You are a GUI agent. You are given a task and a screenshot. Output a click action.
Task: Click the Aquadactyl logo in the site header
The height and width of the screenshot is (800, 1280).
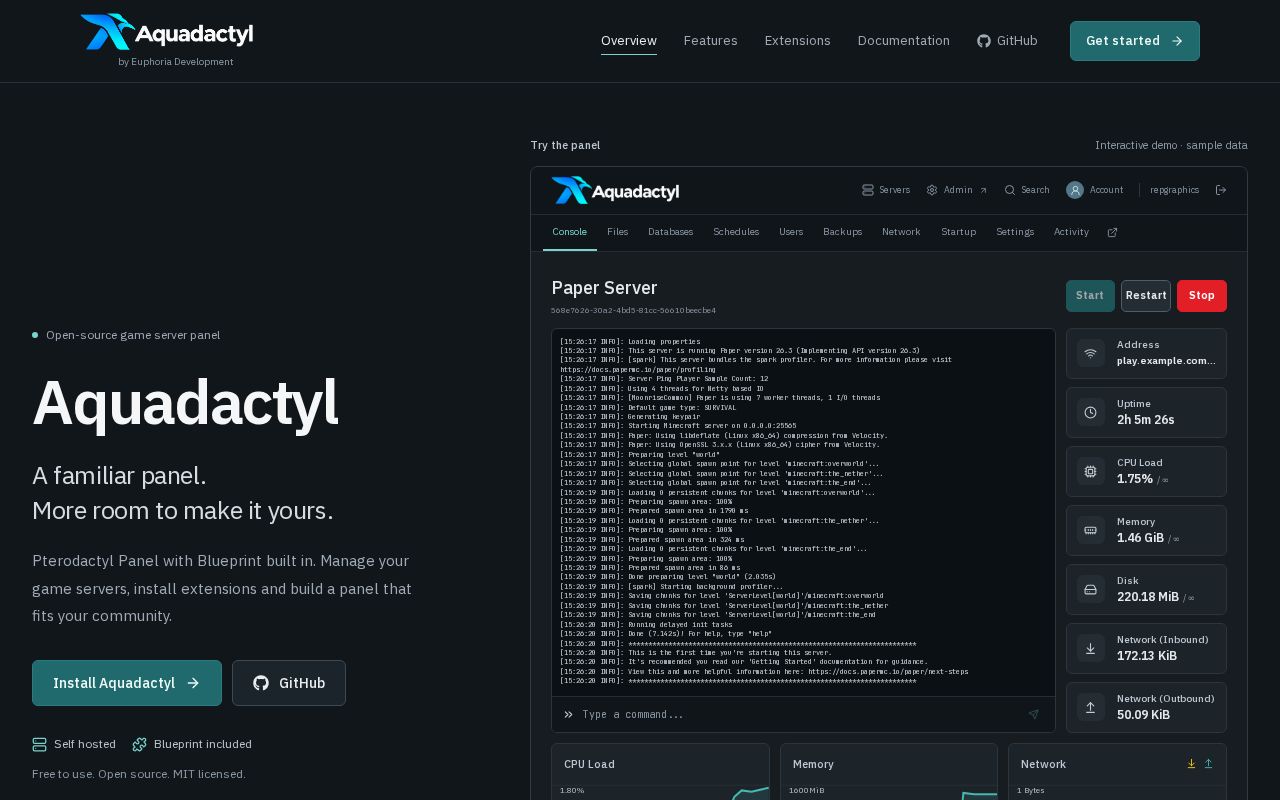tap(167, 32)
